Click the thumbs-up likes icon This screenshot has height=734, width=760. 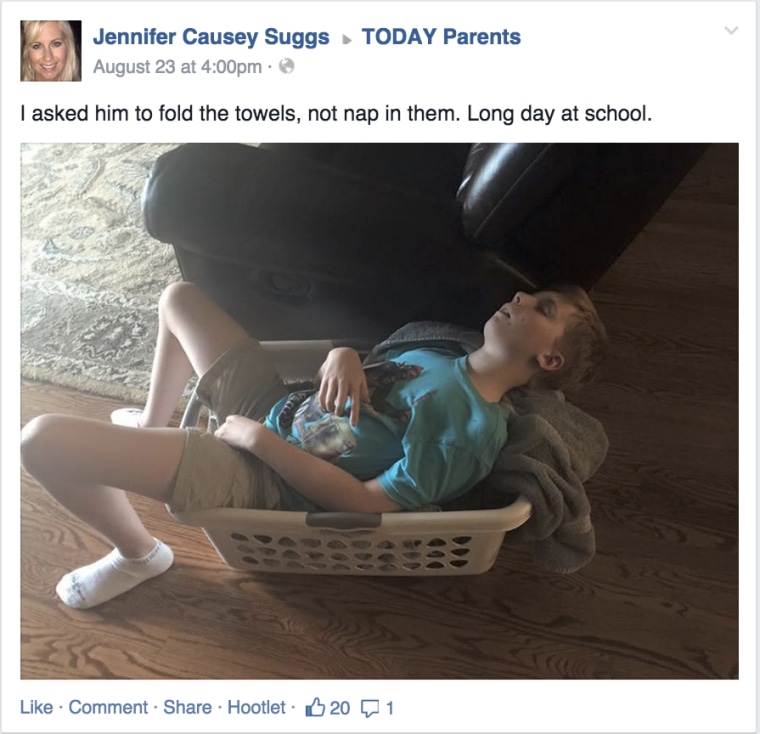pos(315,707)
